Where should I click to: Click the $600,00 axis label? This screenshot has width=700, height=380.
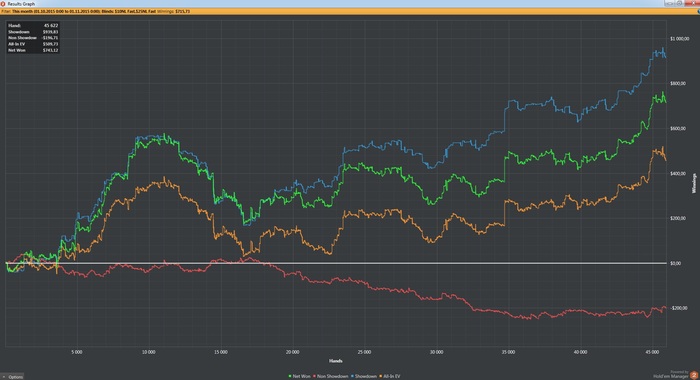[678, 129]
